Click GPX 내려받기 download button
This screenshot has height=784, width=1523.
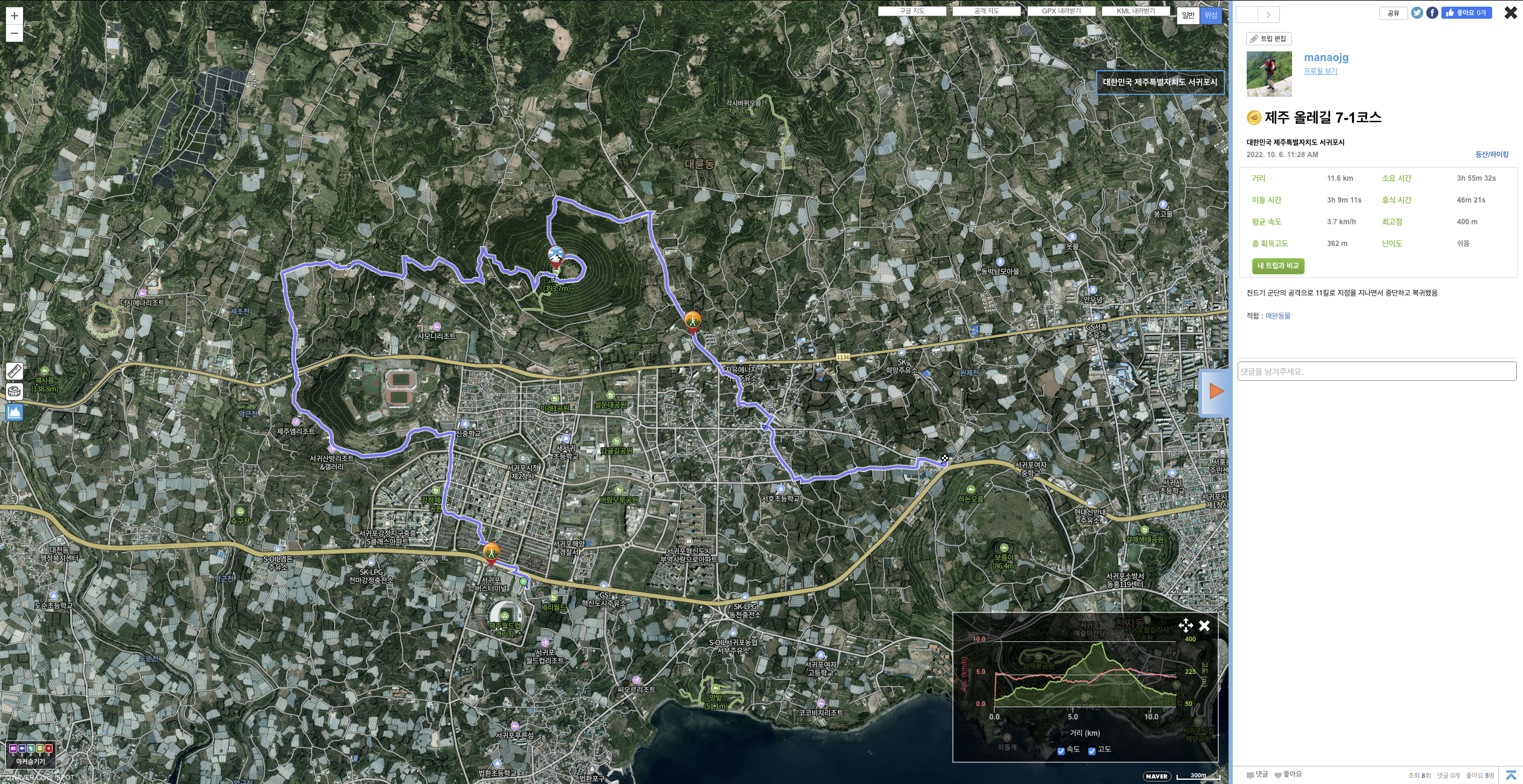coord(1061,11)
